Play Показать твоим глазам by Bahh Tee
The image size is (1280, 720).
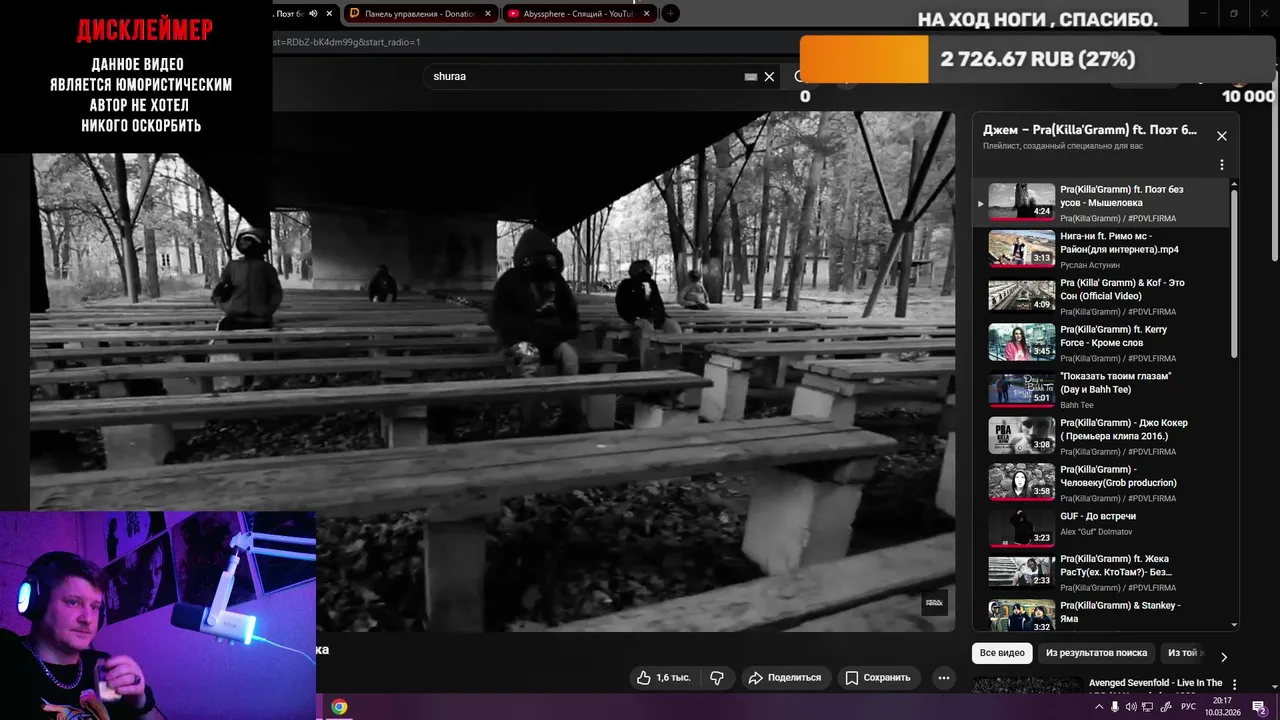1100,390
